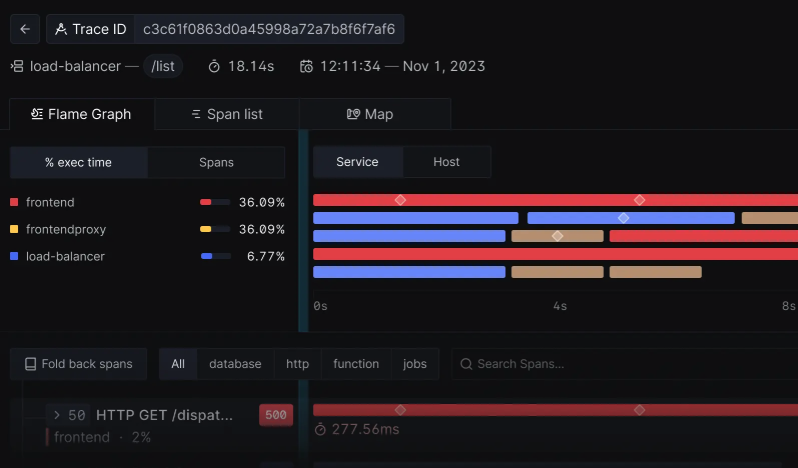Click the frontend service label in legend
The image size is (798, 468).
click(50, 202)
